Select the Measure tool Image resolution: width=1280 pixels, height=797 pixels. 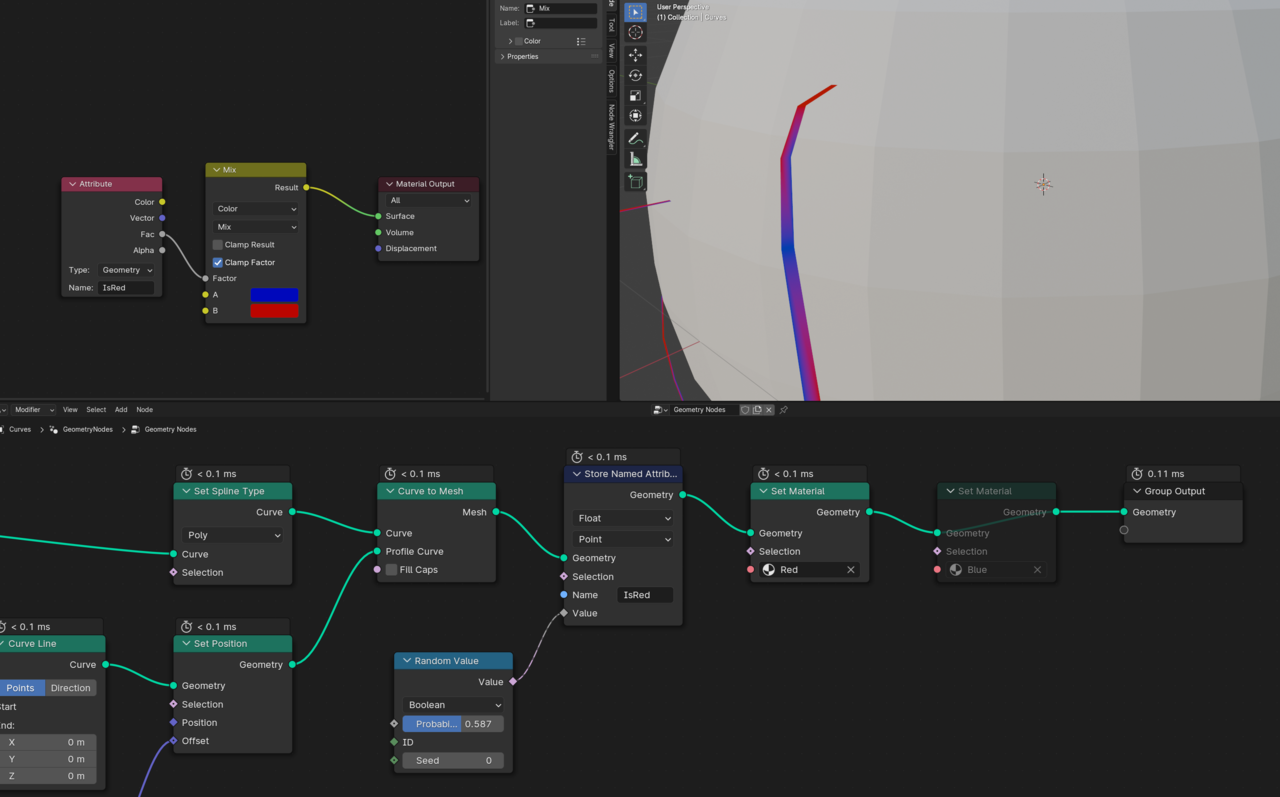click(635, 160)
